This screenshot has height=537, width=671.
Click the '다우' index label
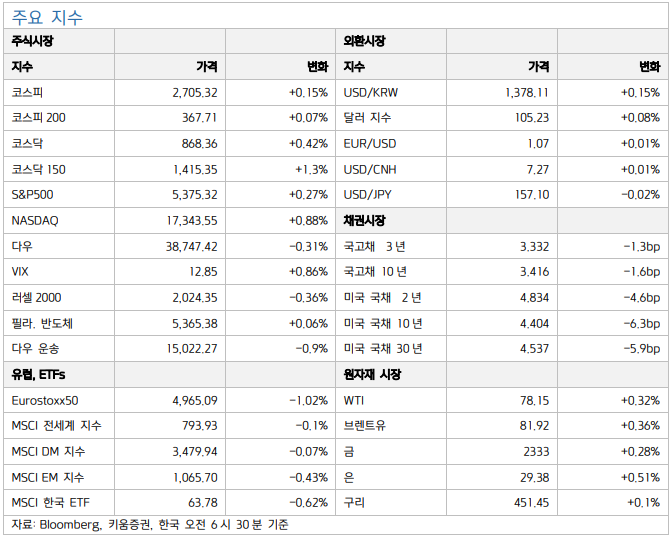(x=22, y=246)
